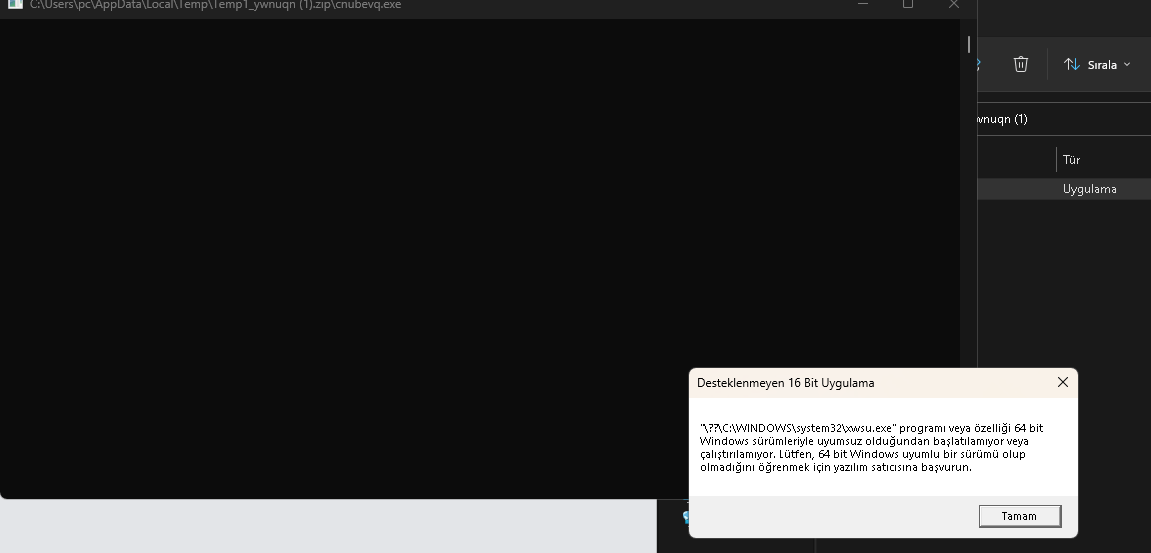Image resolution: width=1151 pixels, height=553 pixels.
Task: Click the Tamam button in the dialog
Action: (x=1020, y=516)
